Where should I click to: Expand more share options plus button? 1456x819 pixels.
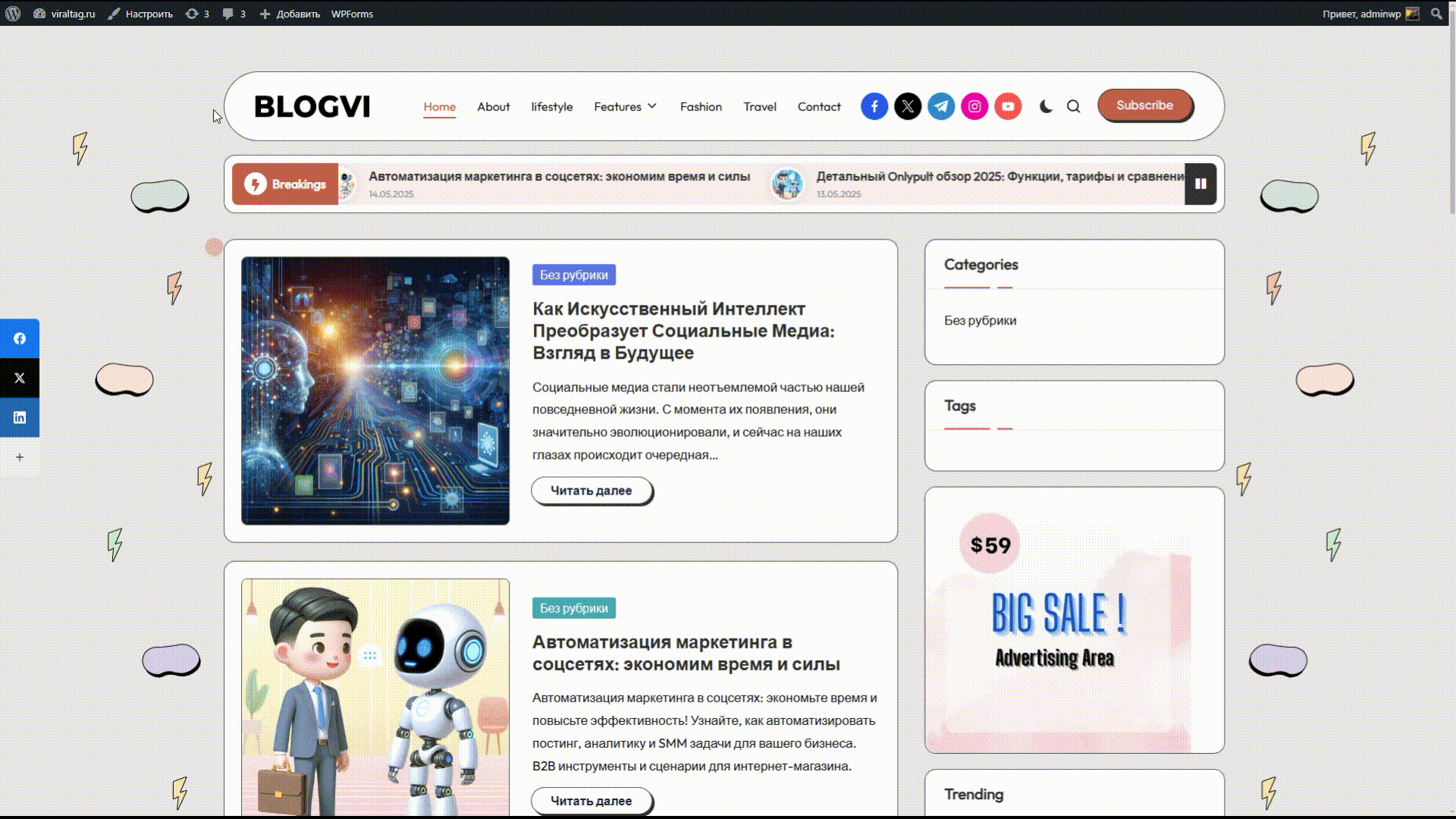20,457
